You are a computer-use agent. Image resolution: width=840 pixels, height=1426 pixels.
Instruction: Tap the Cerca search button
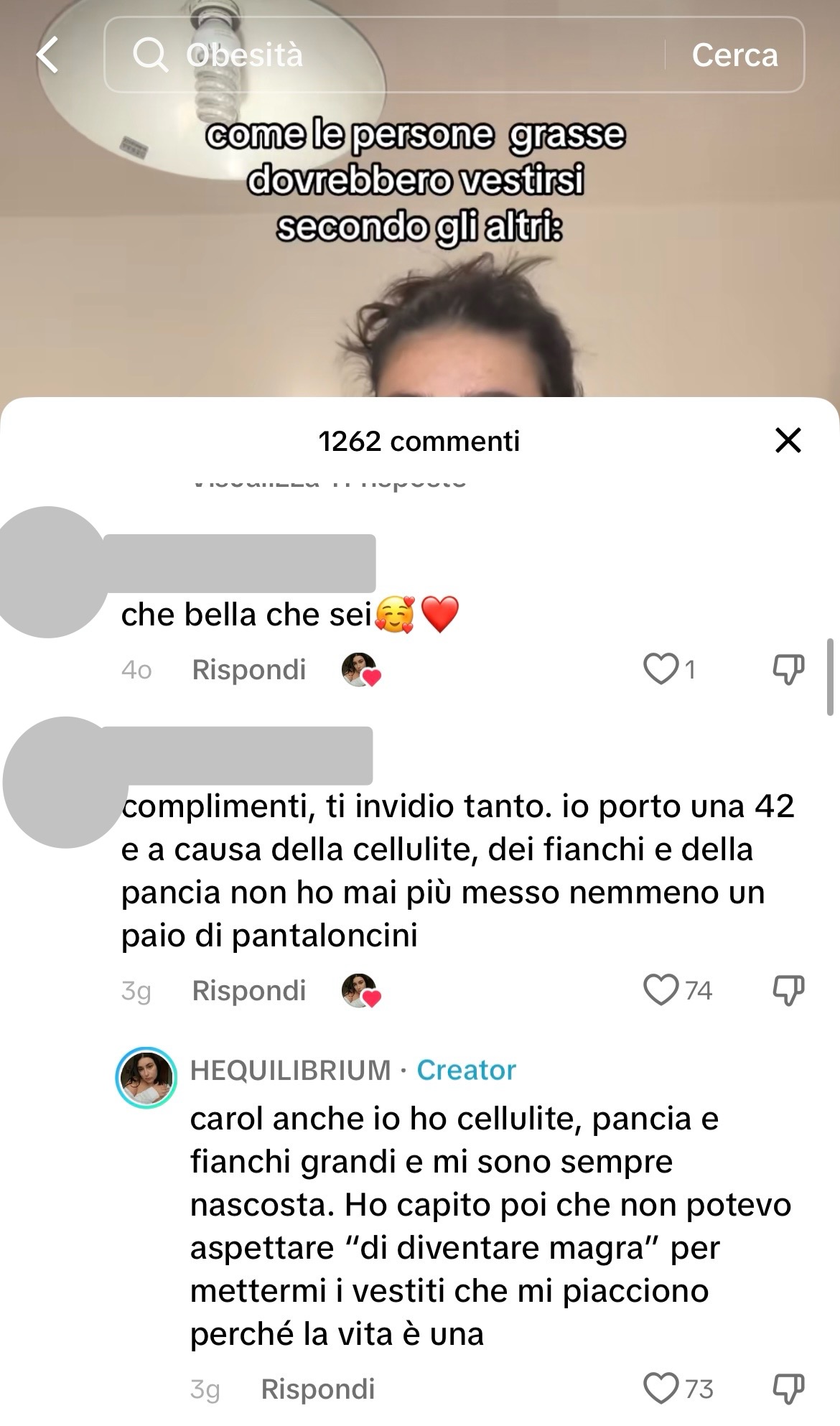click(734, 55)
